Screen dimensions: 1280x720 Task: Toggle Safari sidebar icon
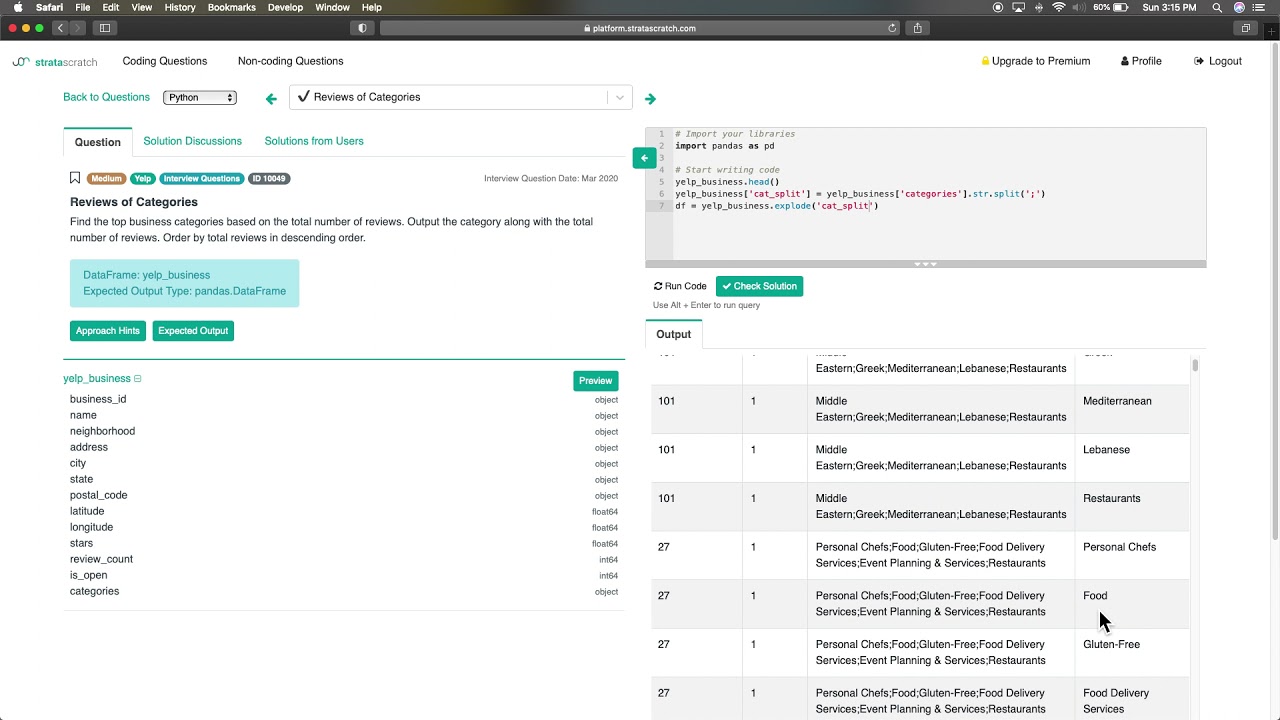(x=105, y=28)
